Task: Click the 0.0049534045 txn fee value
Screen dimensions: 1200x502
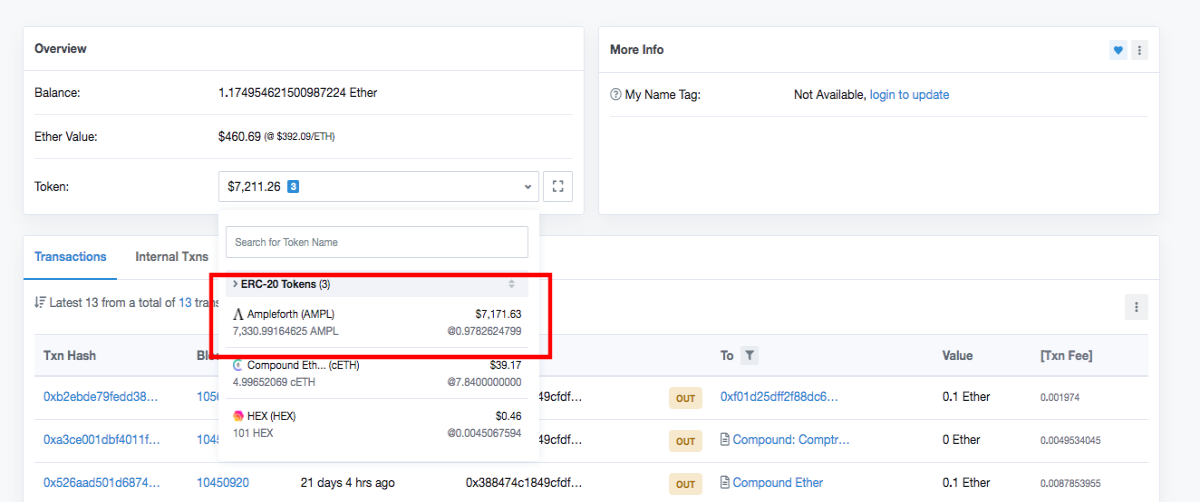Action: click(x=1072, y=440)
